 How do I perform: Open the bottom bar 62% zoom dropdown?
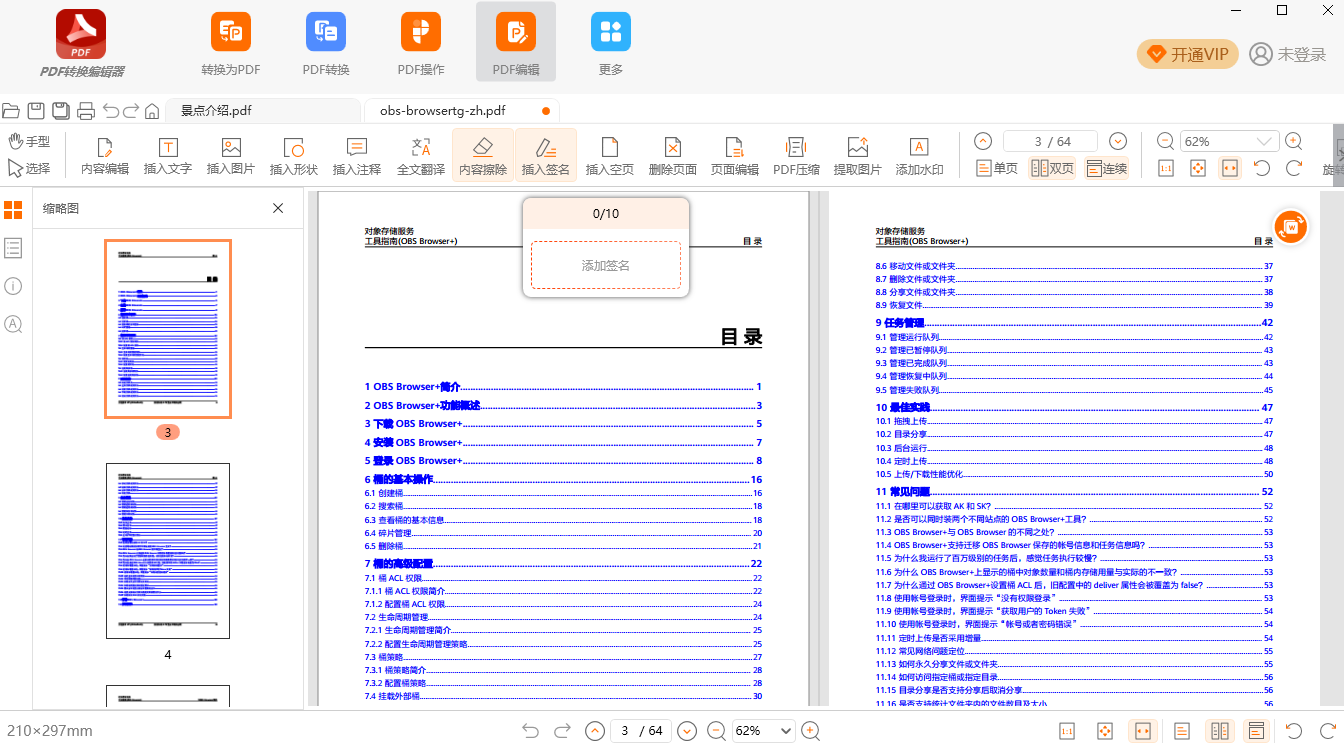tap(763, 731)
